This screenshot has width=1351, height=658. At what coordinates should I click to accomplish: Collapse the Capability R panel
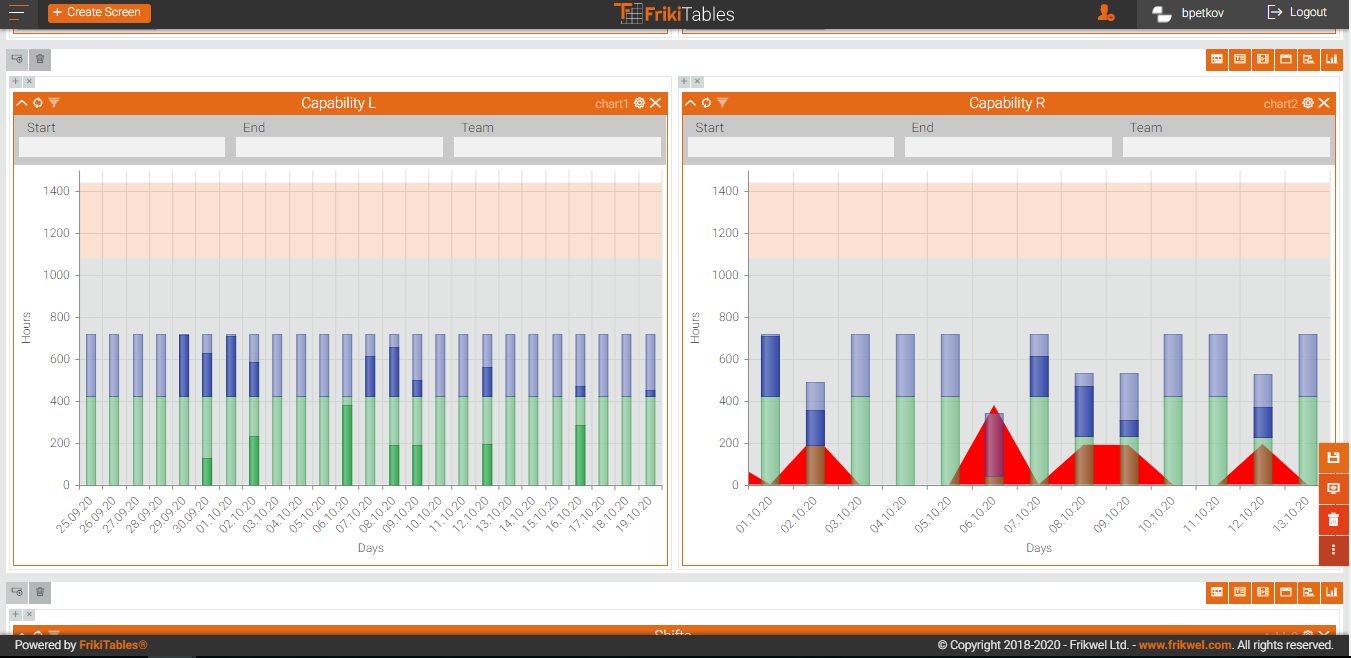[x=690, y=103]
